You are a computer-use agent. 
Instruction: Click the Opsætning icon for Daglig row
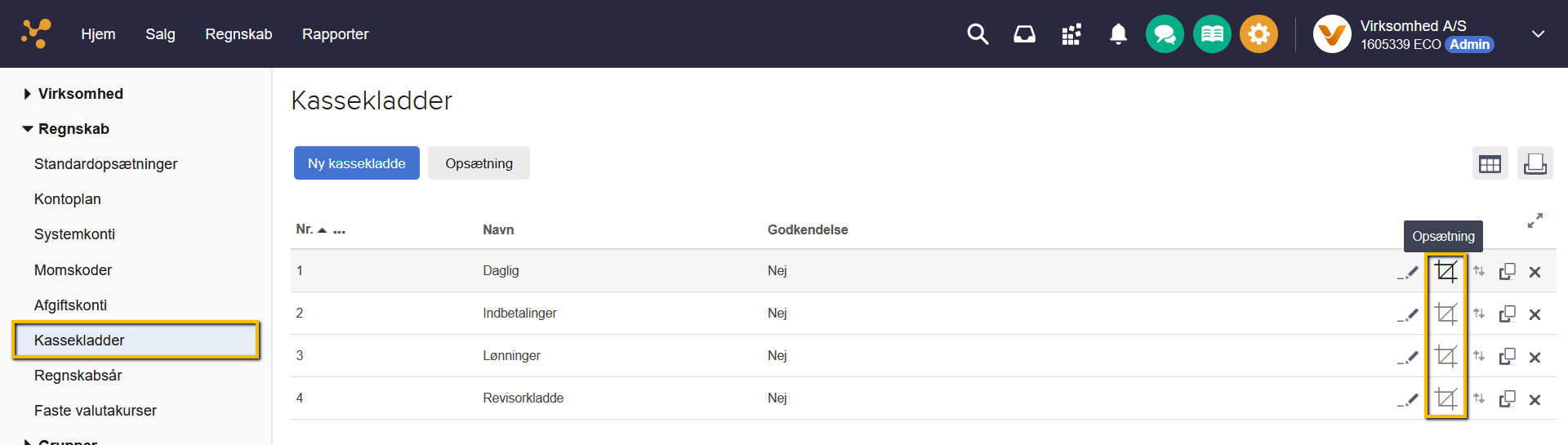1445,271
